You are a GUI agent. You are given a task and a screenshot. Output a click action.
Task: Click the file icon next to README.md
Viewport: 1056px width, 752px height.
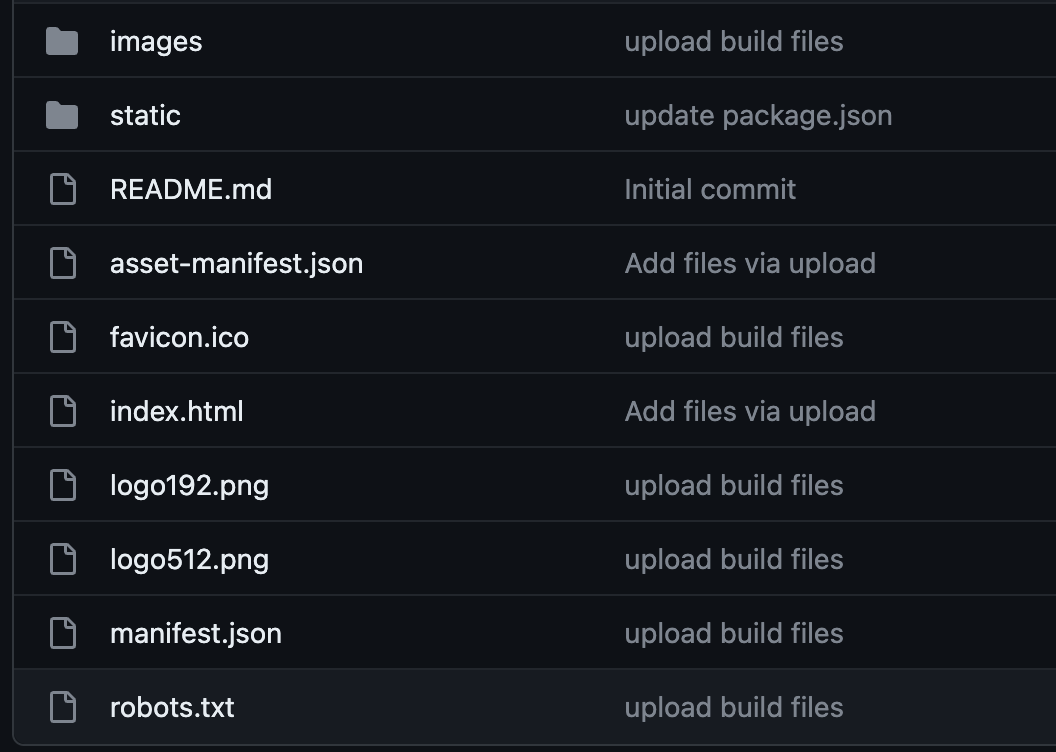[x=63, y=189]
